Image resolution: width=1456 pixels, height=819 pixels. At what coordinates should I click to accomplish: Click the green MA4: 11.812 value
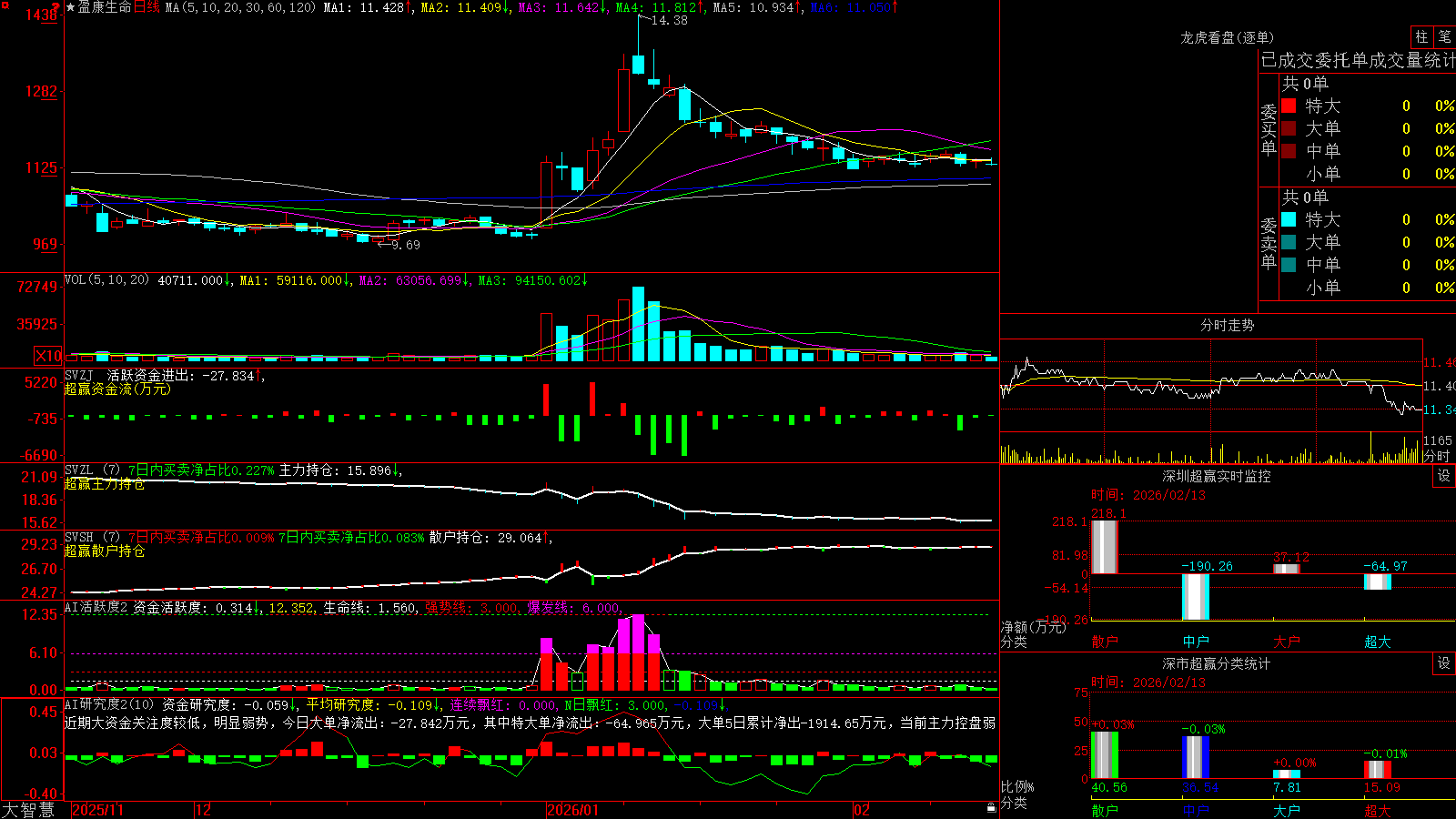pos(661,7)
